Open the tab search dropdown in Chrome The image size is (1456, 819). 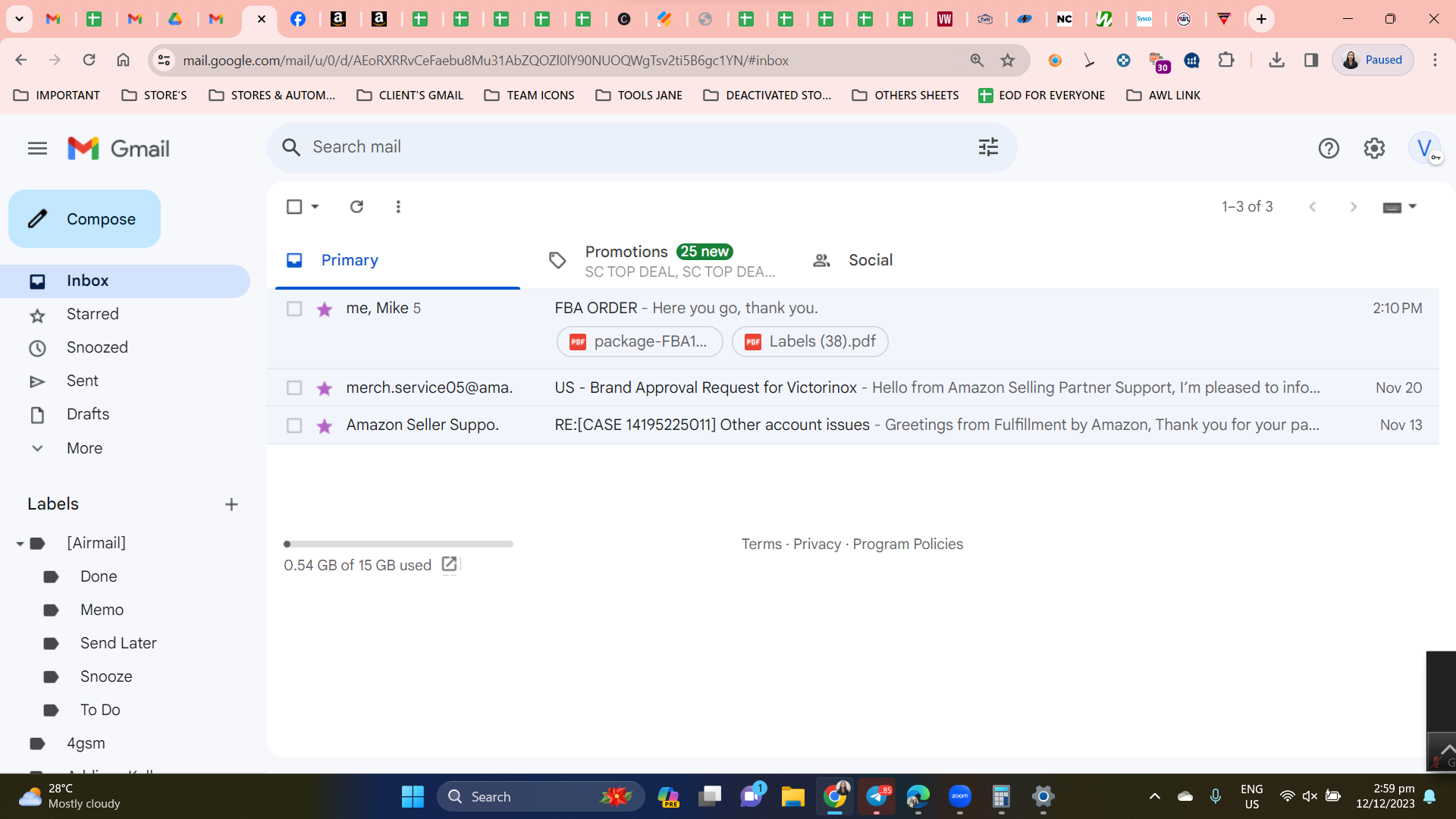click(19, 19)
